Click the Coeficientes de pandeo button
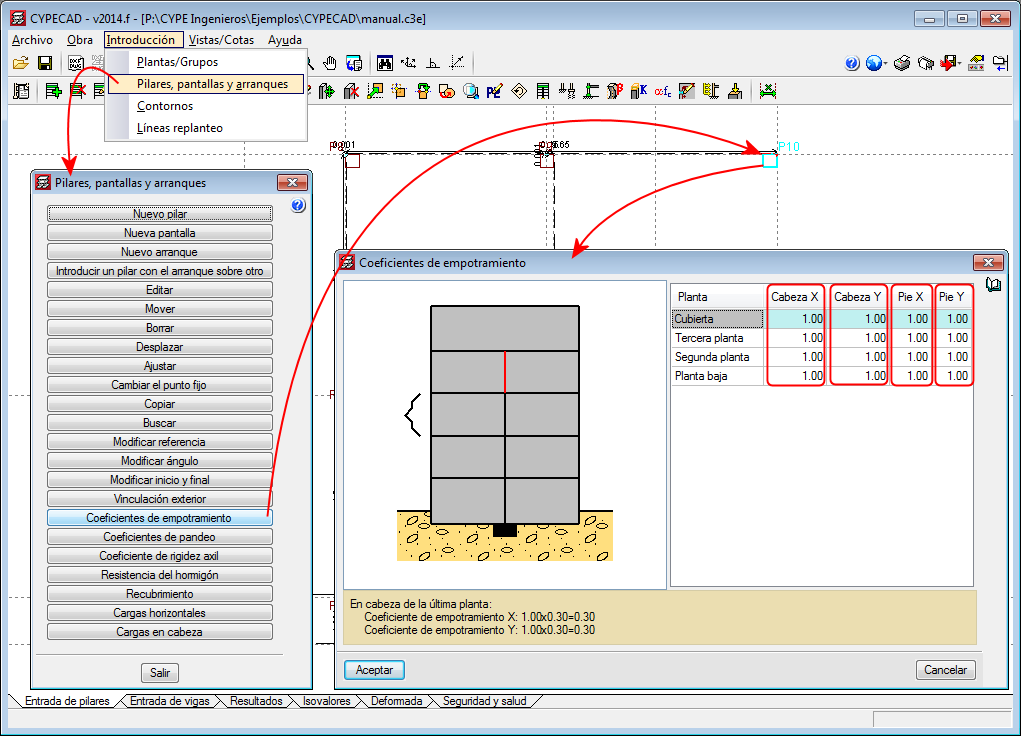This screenshot has width=1021, height=736. tap(160, 537)
